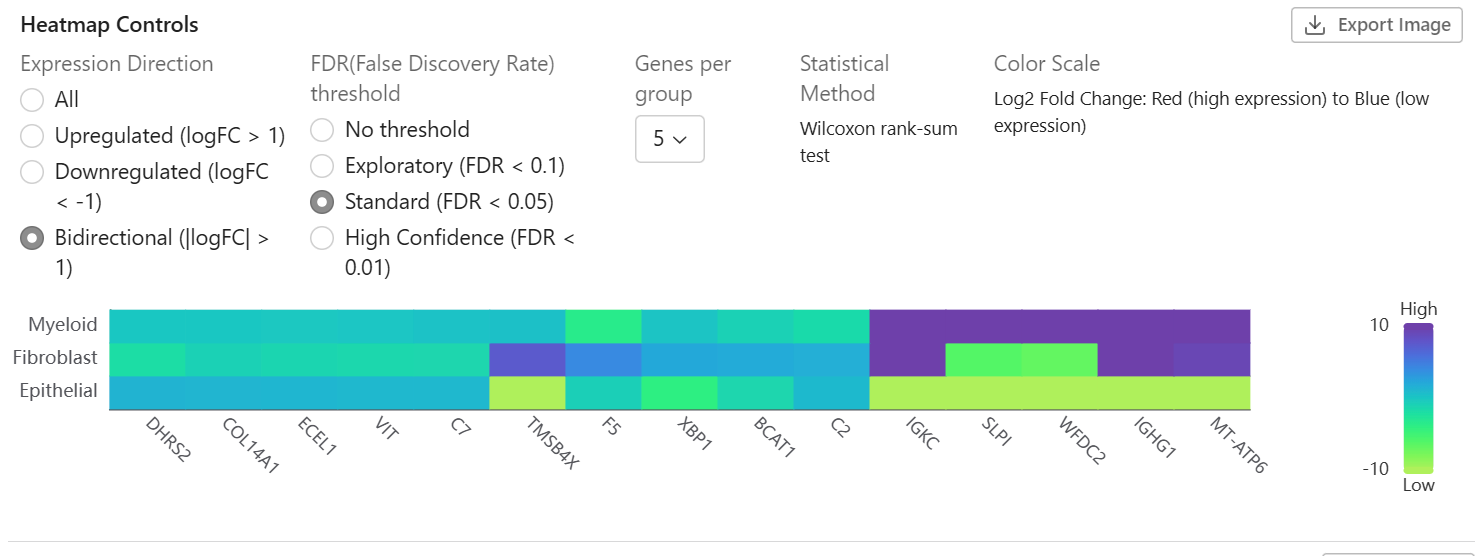
Task: Click the Epithelial row label
Action: [59, 391]
